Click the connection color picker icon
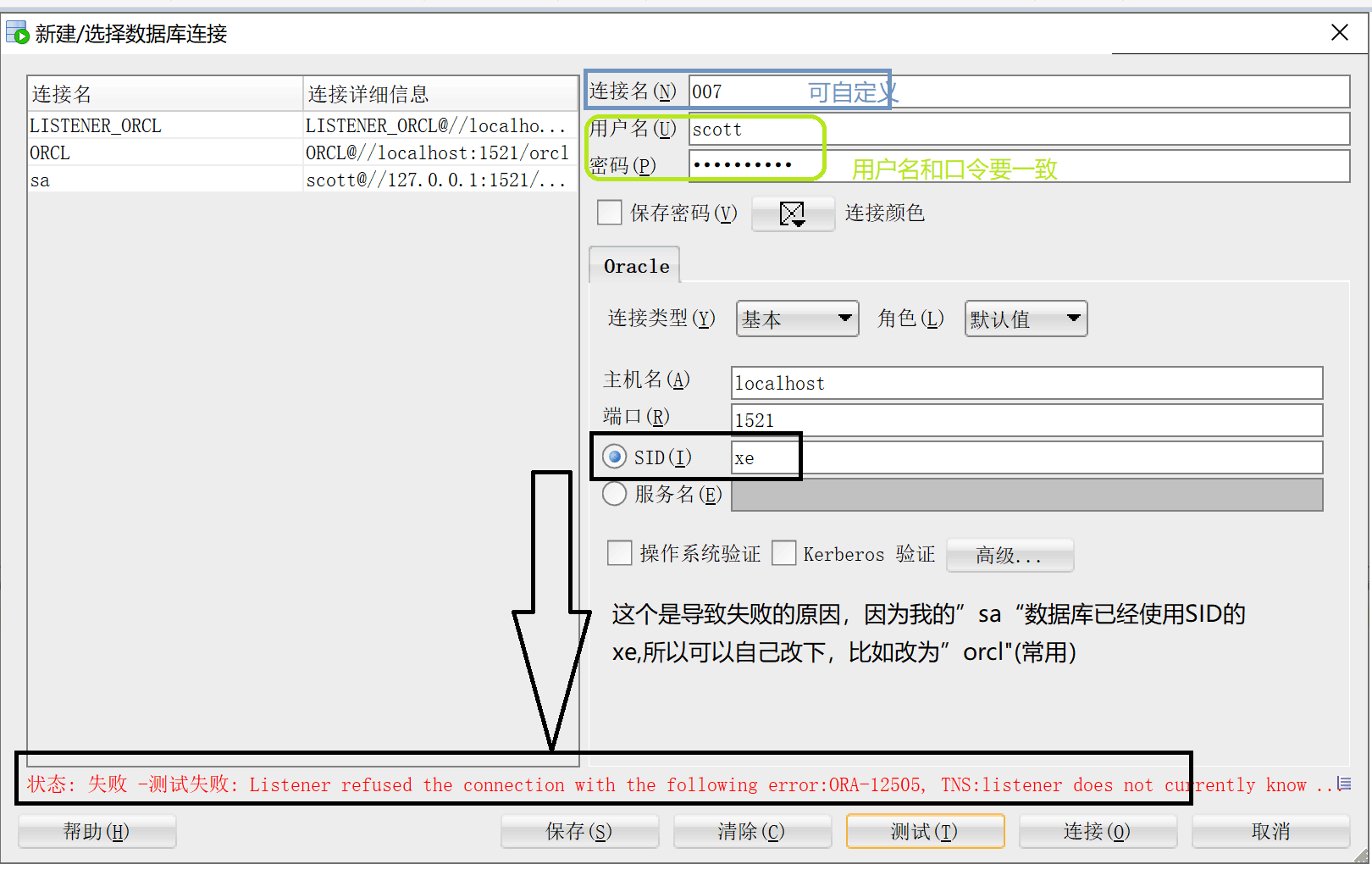The image size is (1372, 881). [x=793, y=213]
